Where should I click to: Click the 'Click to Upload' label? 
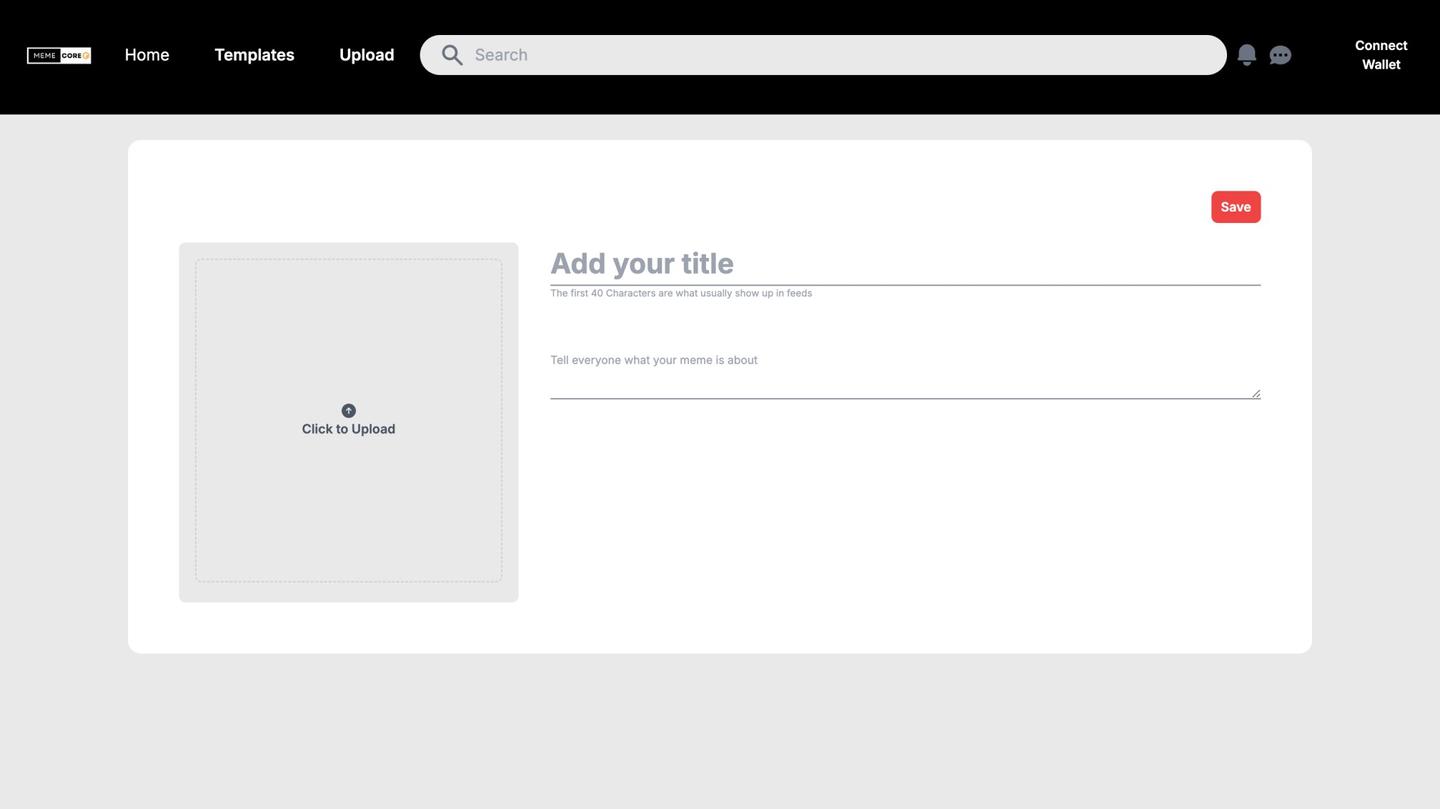(348, 429)
